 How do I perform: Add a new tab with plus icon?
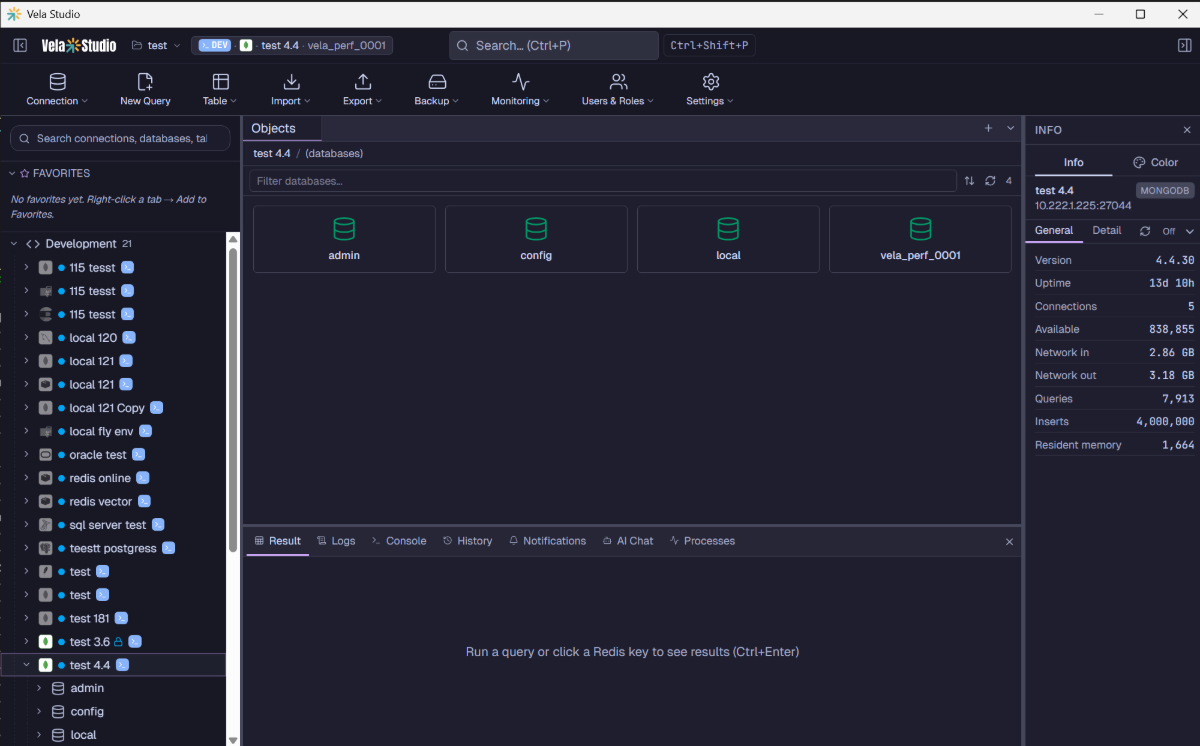[988, 128]
